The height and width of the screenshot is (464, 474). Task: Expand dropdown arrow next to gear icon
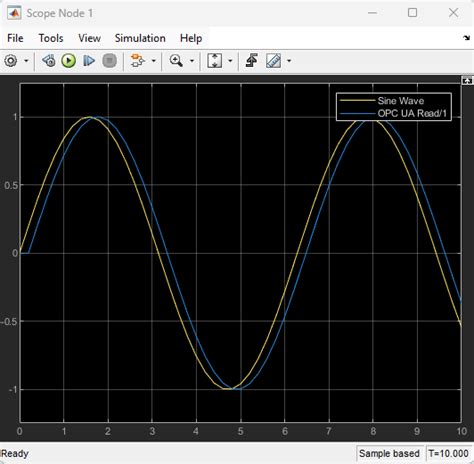click(26, 61)
